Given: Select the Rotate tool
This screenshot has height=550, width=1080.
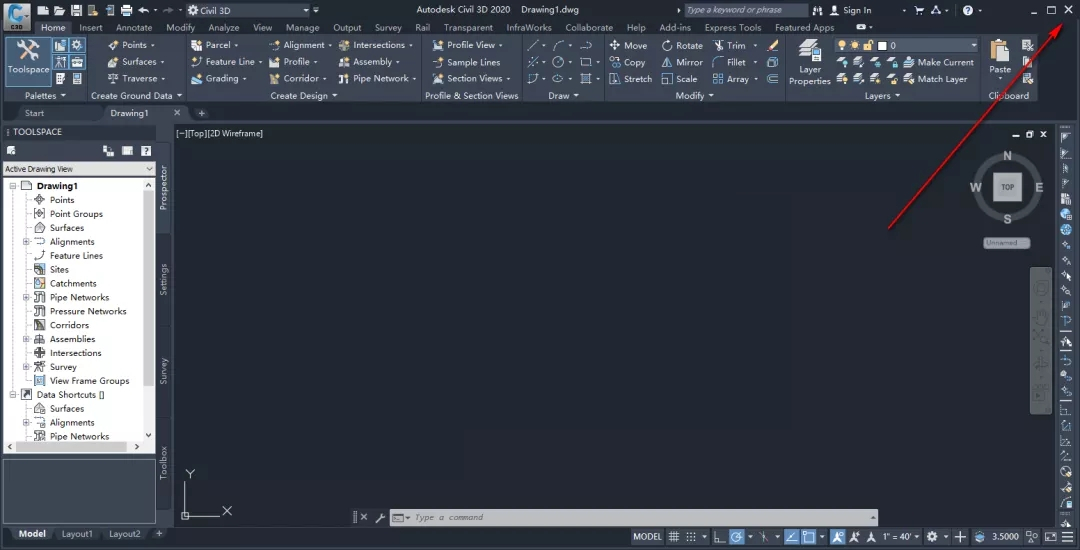Looking at the screenshot, I should click(682, 45).
